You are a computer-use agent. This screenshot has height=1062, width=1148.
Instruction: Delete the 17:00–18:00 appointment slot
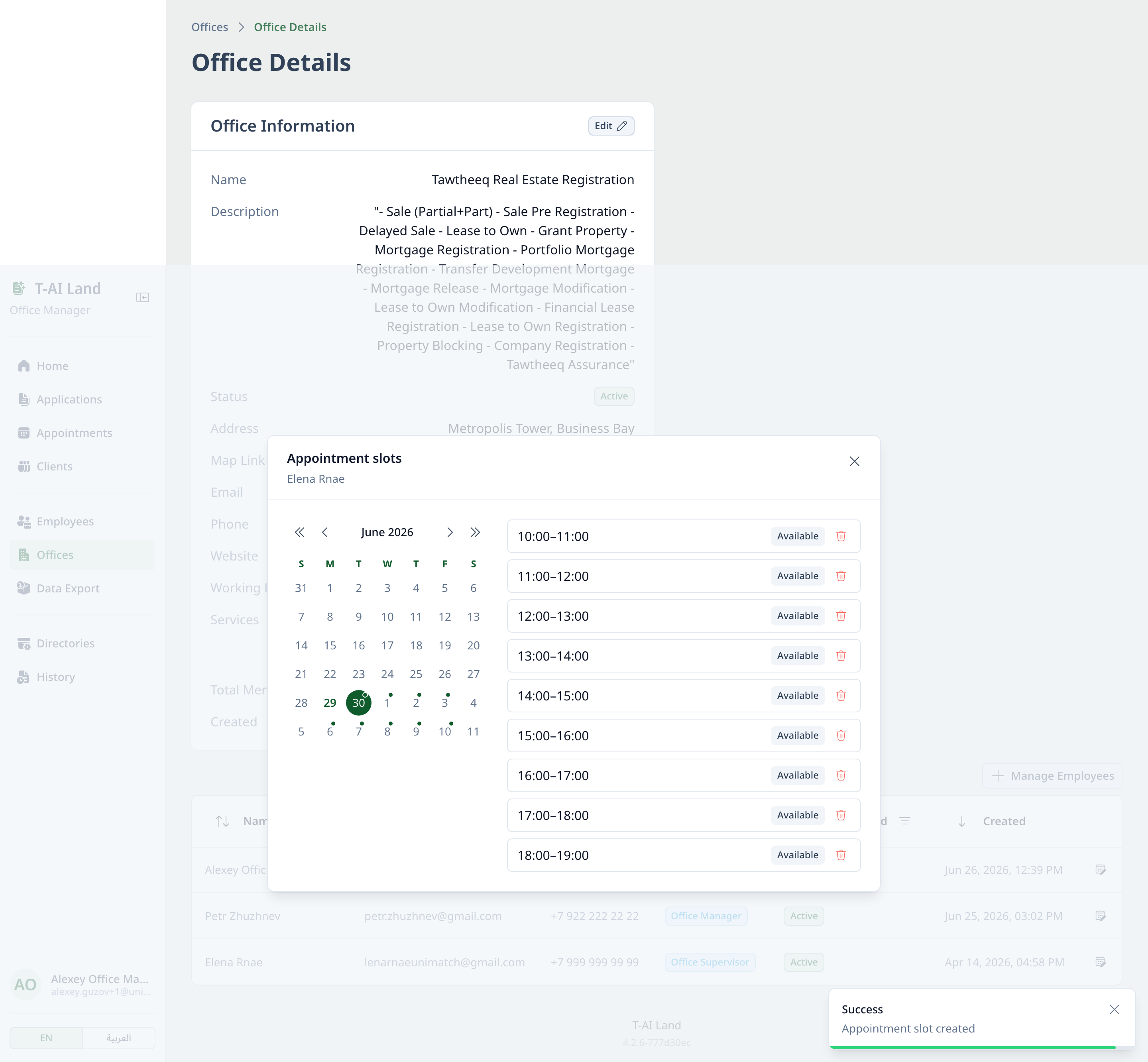point(841,815)
